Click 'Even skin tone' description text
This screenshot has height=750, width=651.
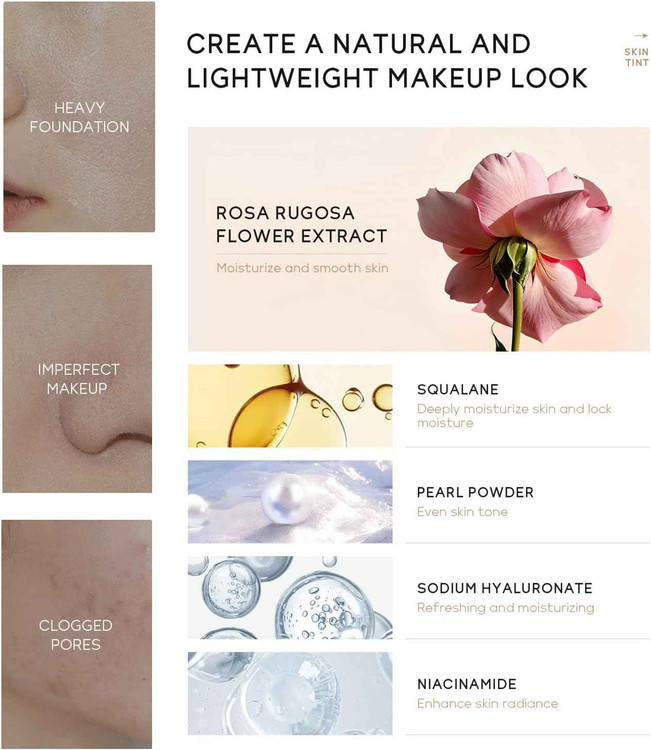coord(462,512)
